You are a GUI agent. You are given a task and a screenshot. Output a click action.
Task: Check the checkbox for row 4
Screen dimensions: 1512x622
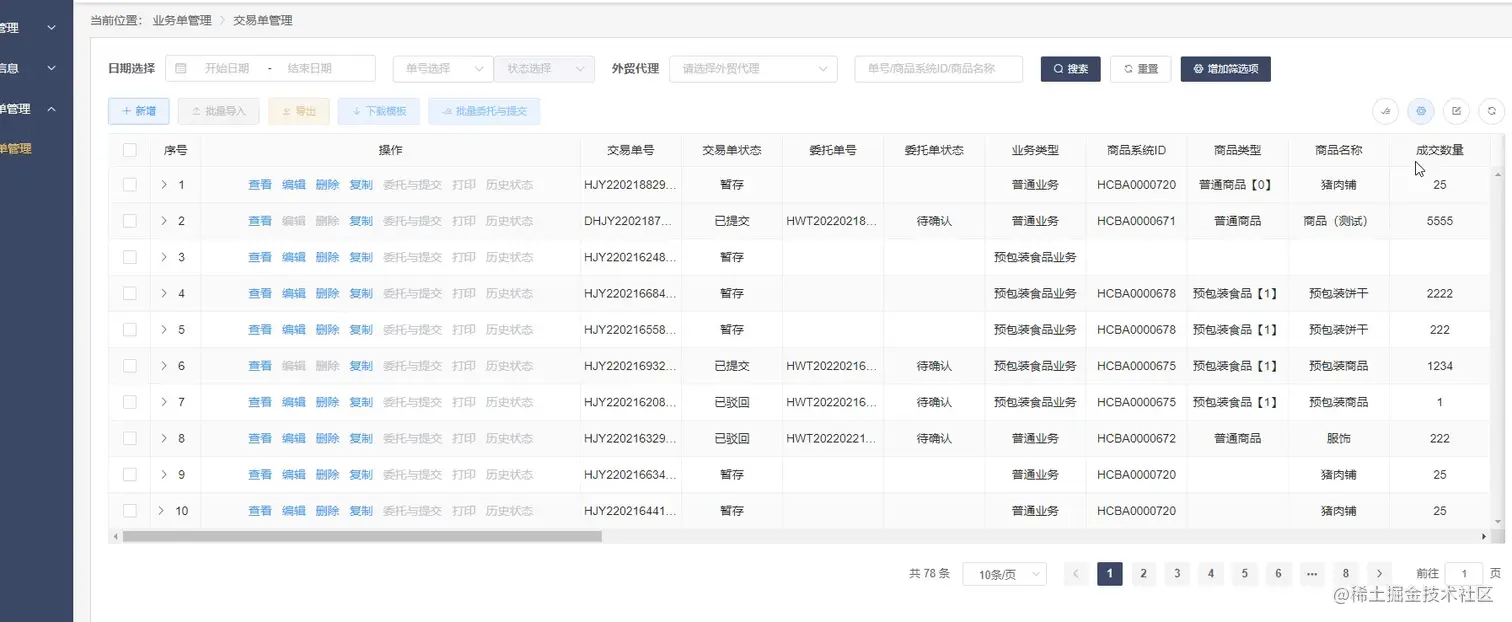[130, 293]
